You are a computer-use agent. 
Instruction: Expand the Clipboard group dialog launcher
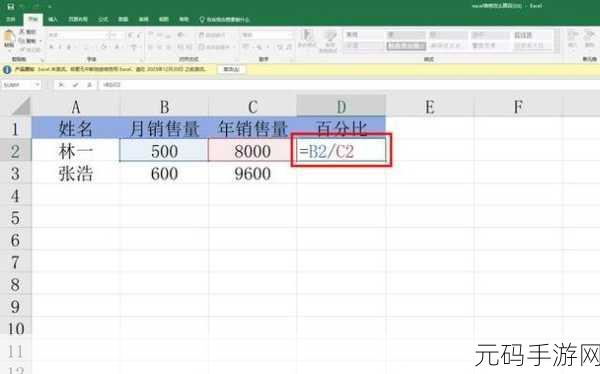coord(42,60)
